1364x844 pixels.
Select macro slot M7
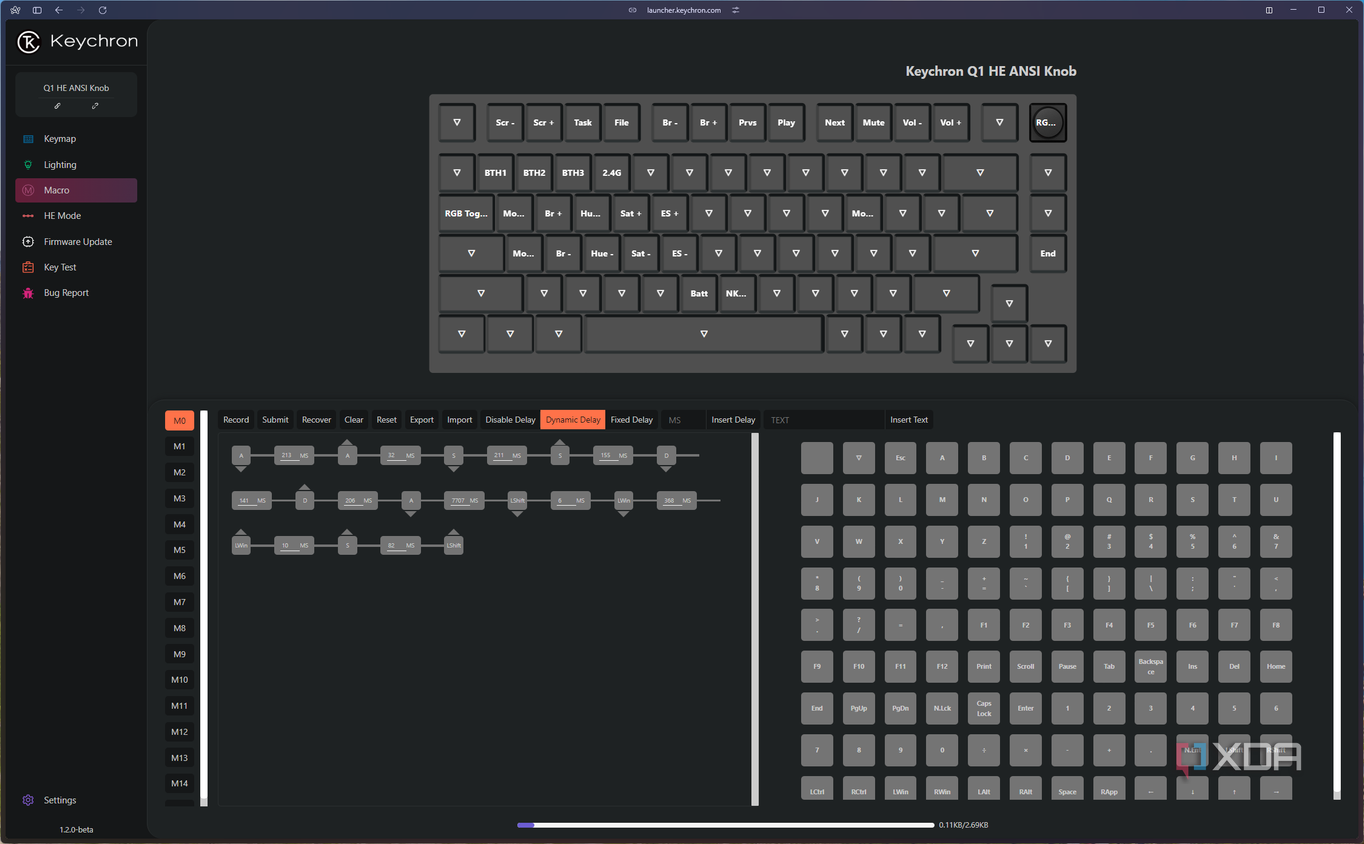(x=179, y=602)
